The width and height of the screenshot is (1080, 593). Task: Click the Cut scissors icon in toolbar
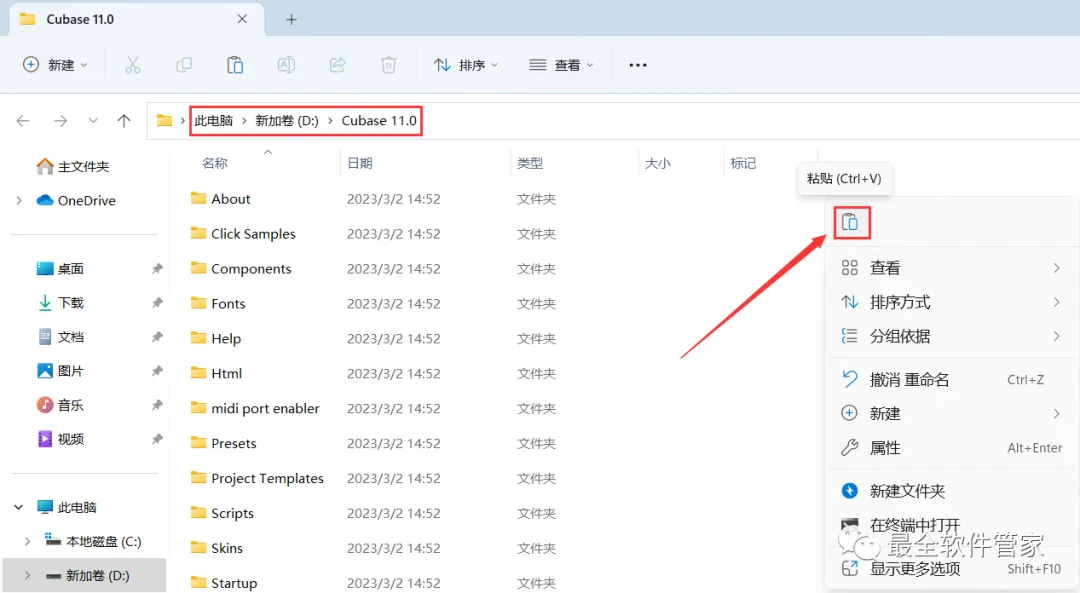132,65
